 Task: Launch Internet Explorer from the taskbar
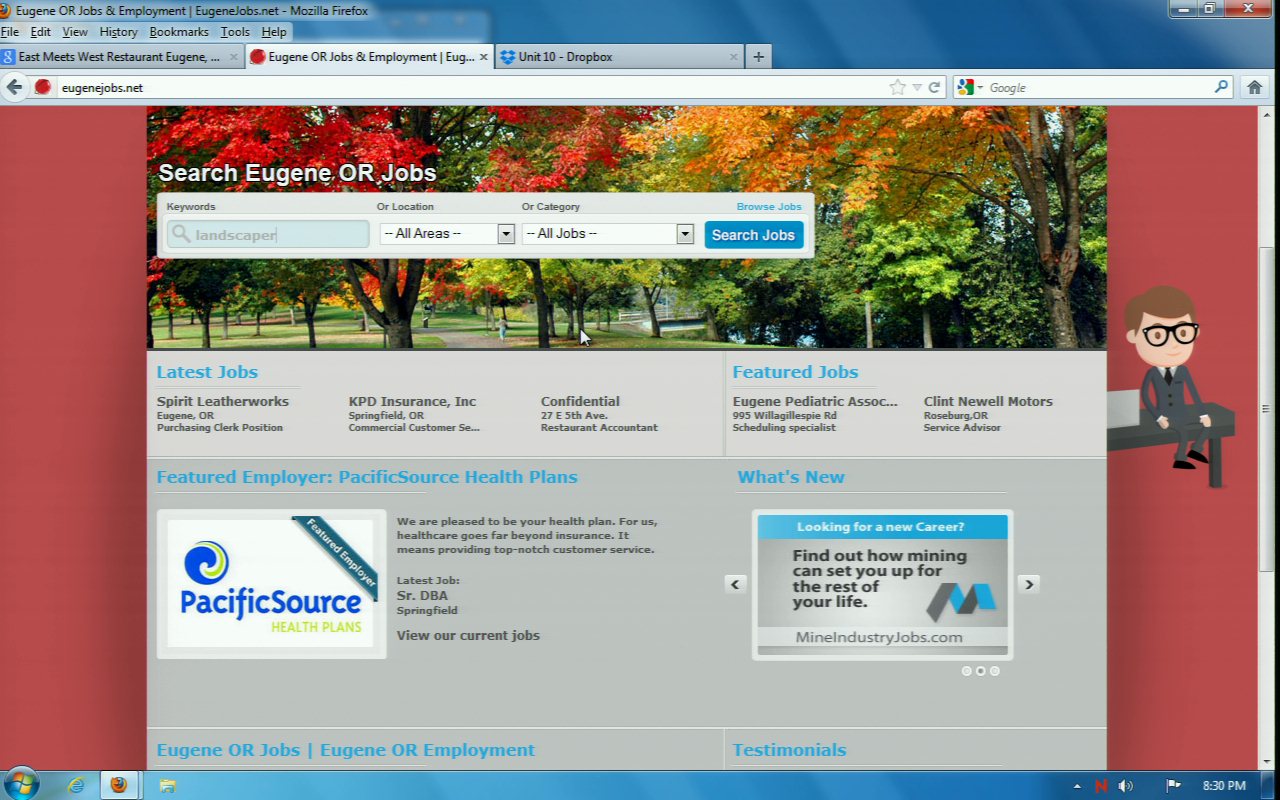coord(76,785)
